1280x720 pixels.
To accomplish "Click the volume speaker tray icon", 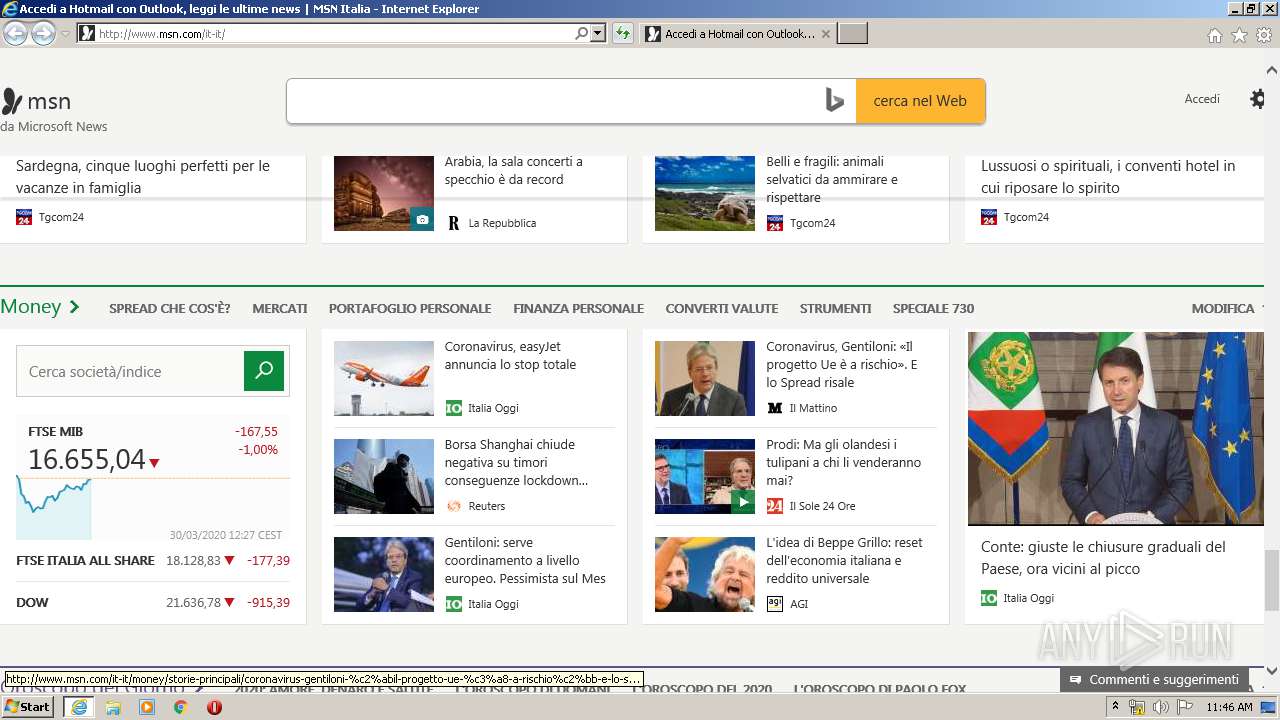I will [1160, 707].
